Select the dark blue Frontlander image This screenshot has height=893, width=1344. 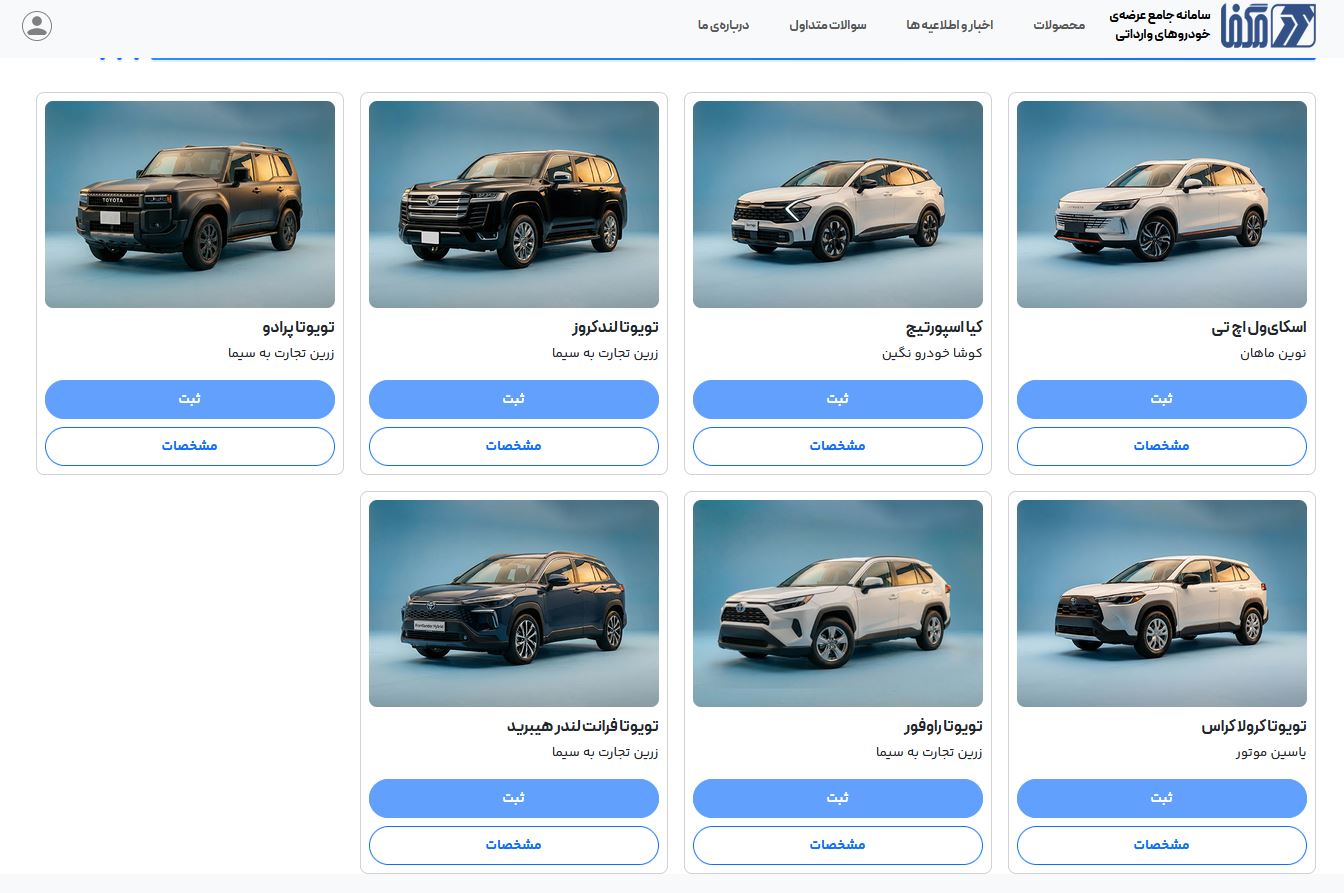coord(513,603)
